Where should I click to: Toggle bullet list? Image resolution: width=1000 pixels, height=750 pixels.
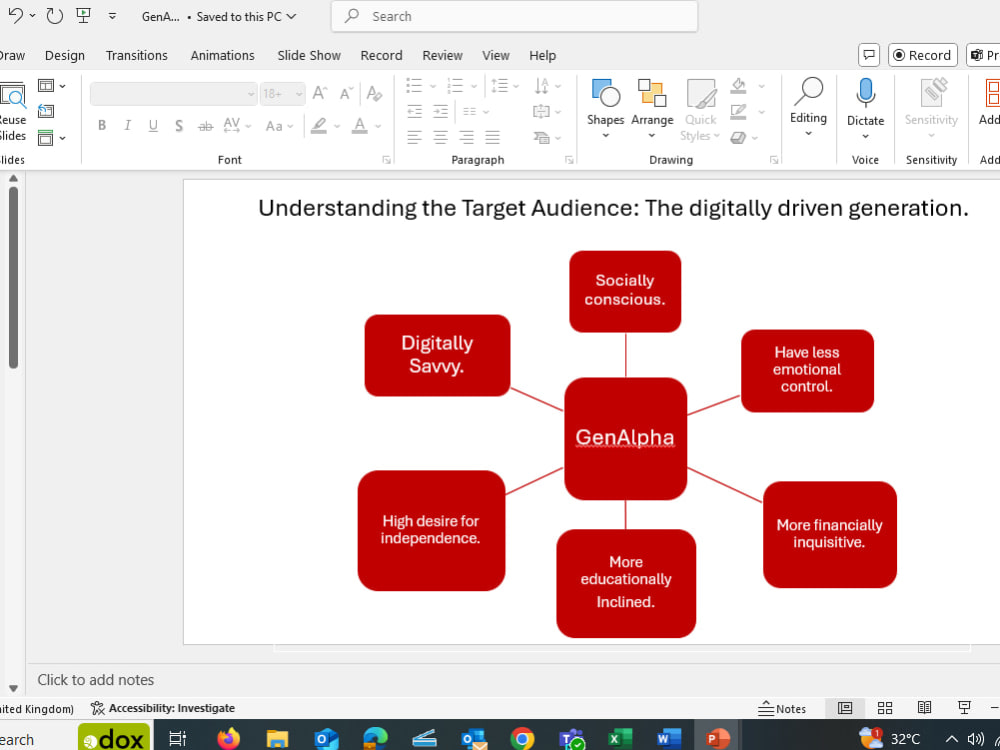pos(415,85)
